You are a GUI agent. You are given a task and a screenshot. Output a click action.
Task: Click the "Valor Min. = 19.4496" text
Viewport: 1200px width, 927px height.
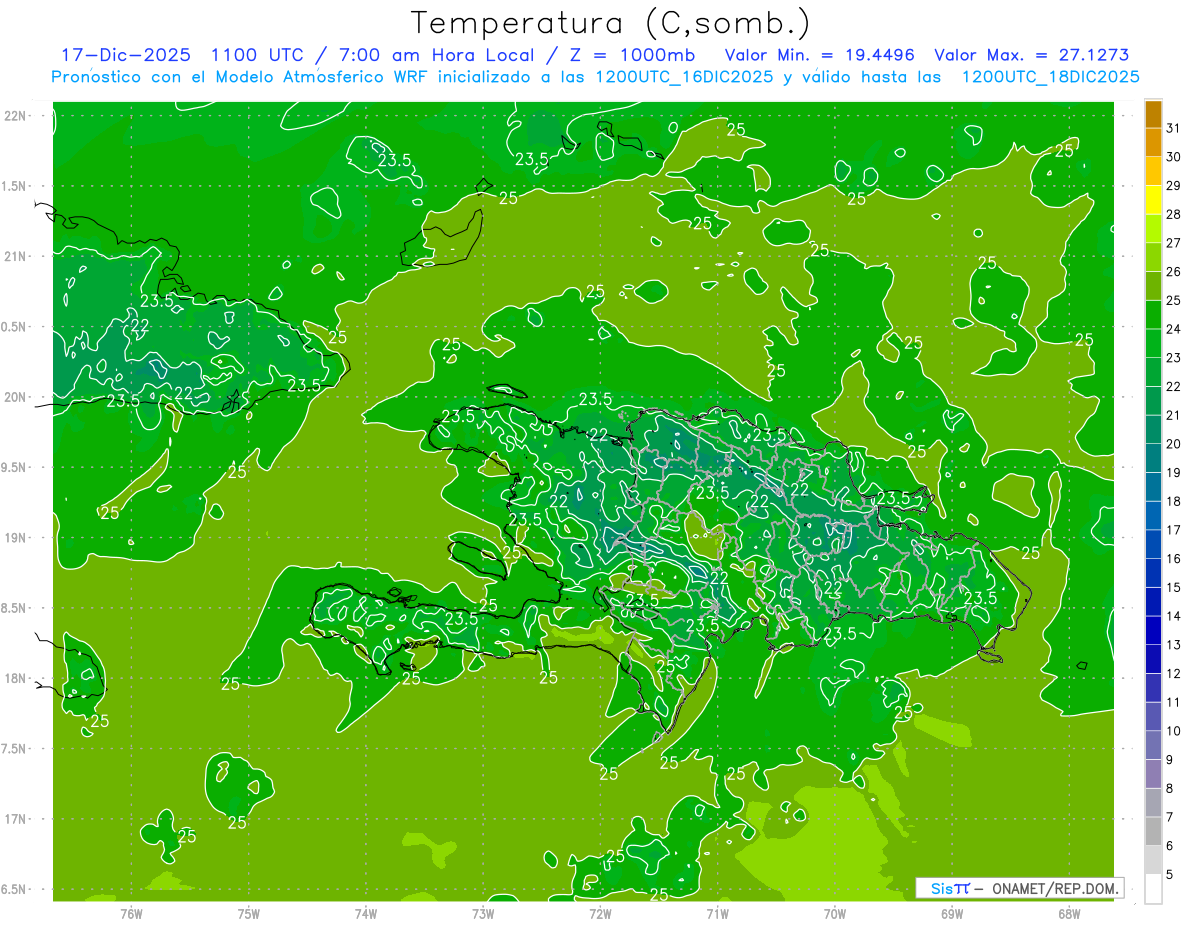click(820, 55)
